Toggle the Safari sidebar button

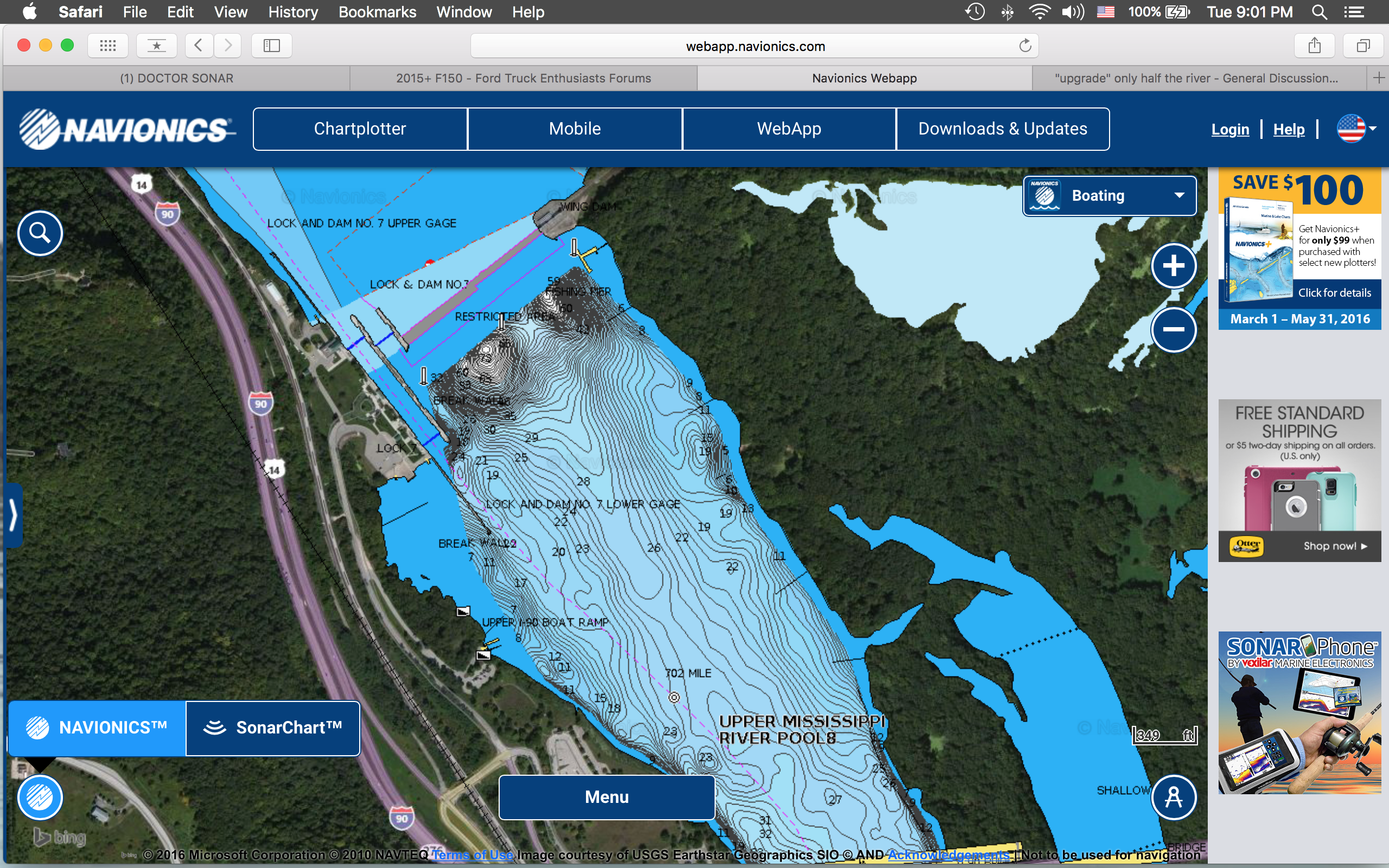pos(271,46)
